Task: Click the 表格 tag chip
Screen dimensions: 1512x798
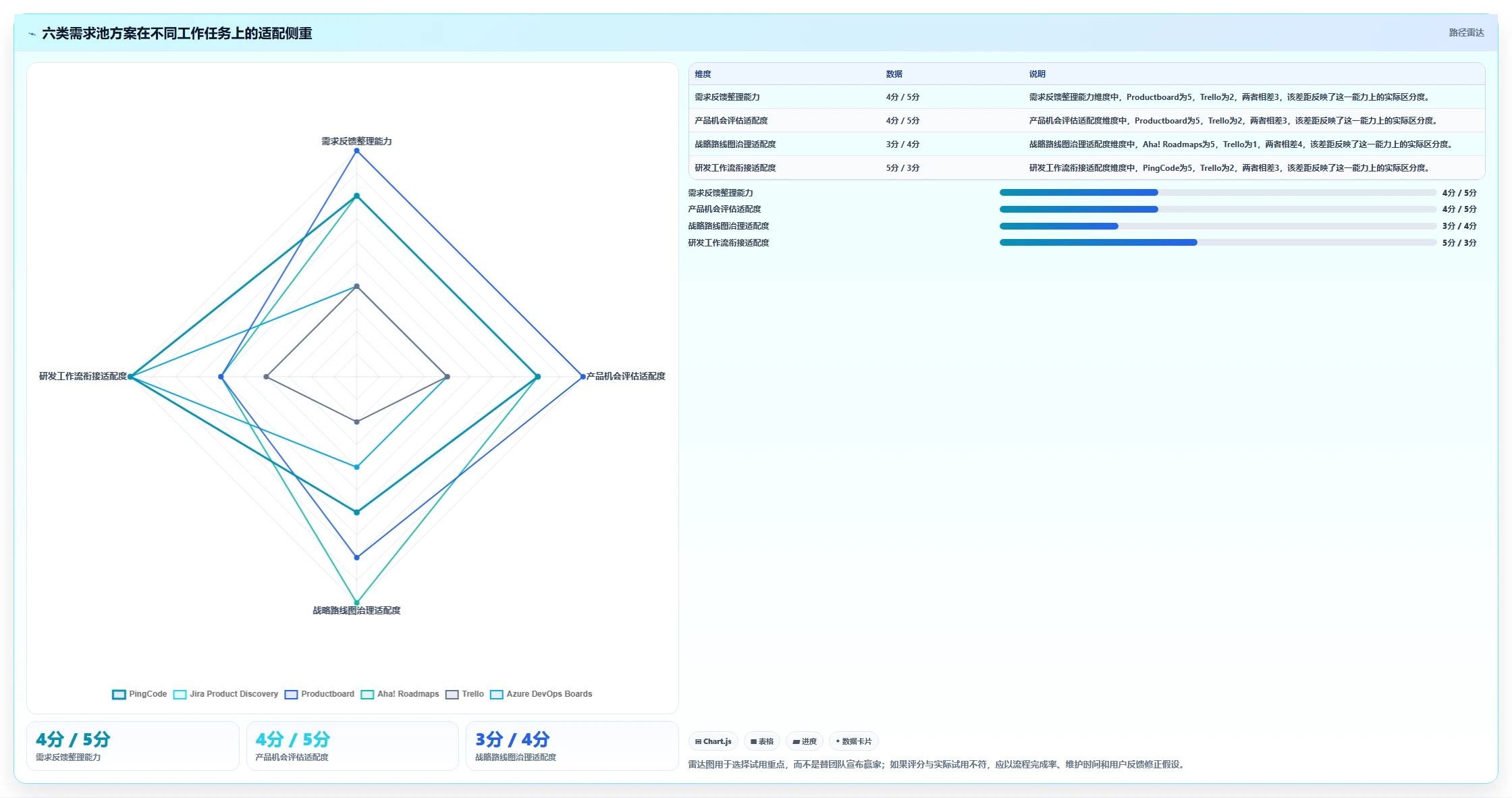Action: (x=762, y=741)
